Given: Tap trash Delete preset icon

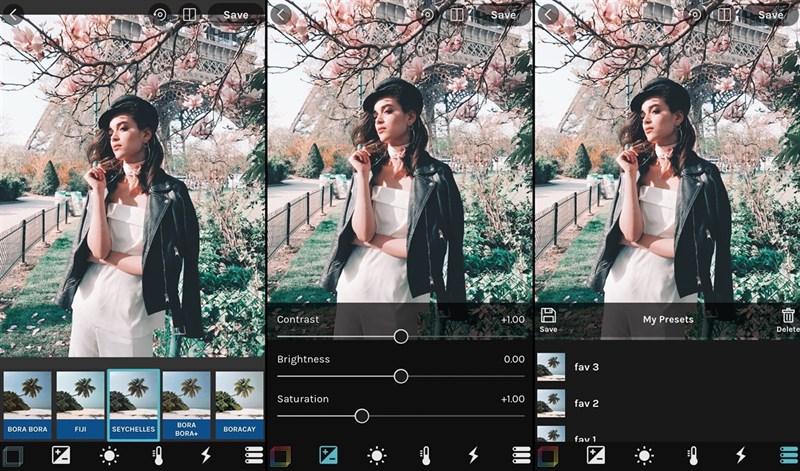Looking at the screenshot, I should tap(789, 320).
